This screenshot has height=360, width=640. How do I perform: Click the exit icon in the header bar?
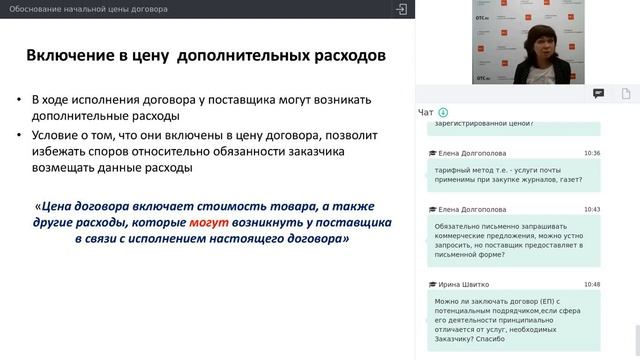(x=402, y=9)
